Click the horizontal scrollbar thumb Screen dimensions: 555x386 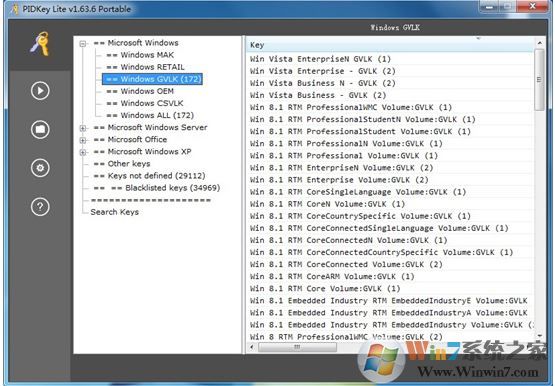point(297,347)
